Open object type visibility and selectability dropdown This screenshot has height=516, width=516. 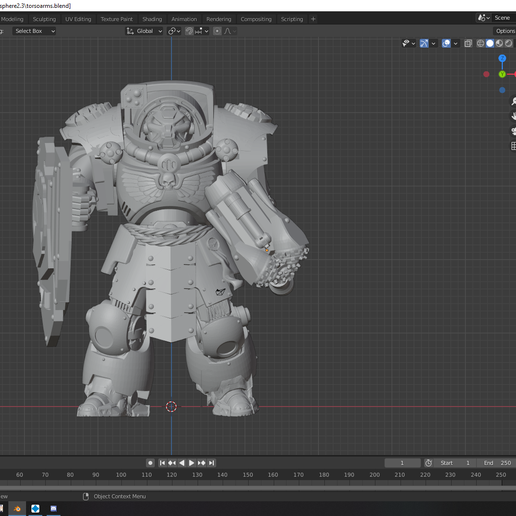[x=409, y=43]
